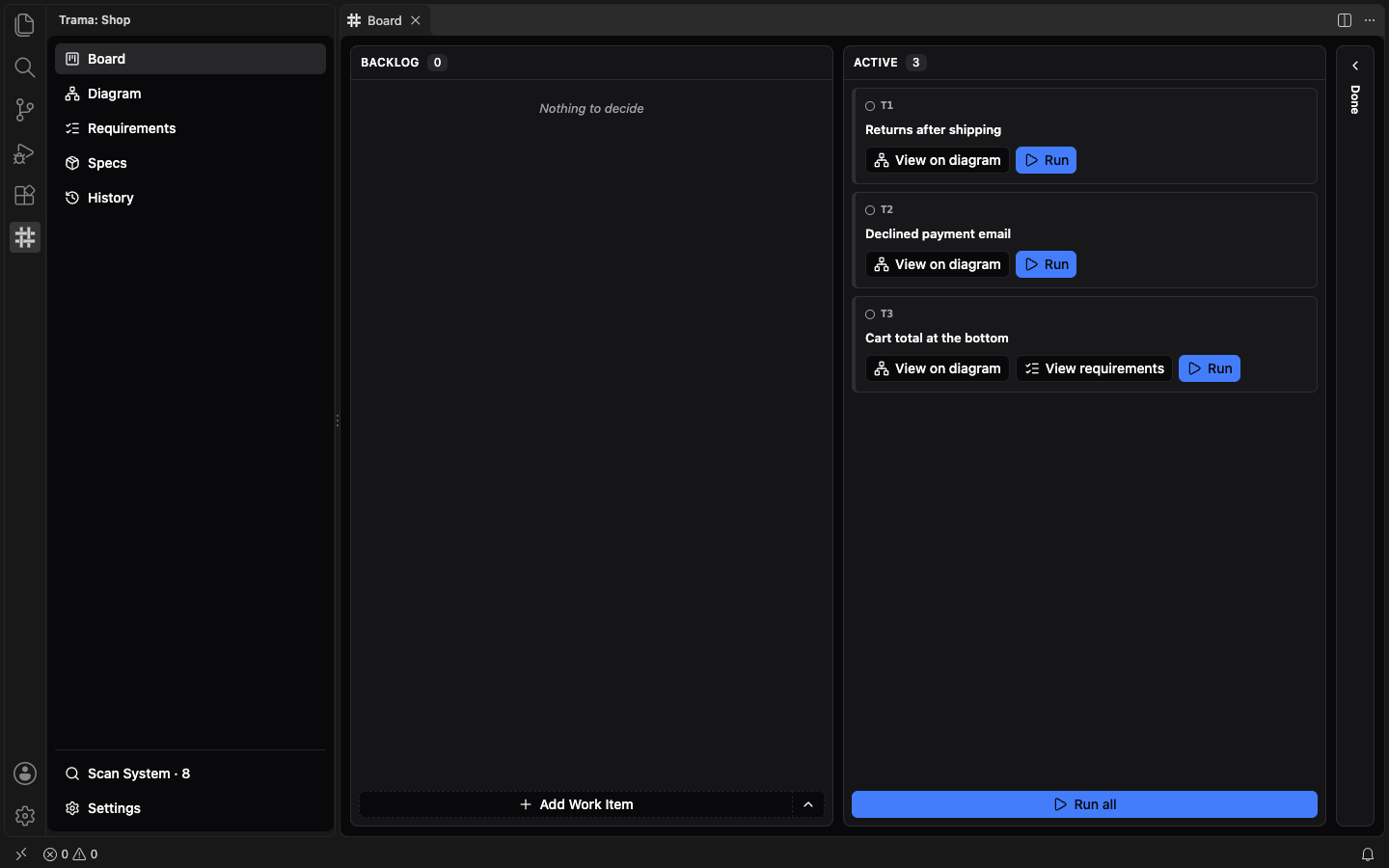The height and width of the screenshot is (868, 1389).
Task: Toggle the T1 status circle
Action: [x=870, y=106]
